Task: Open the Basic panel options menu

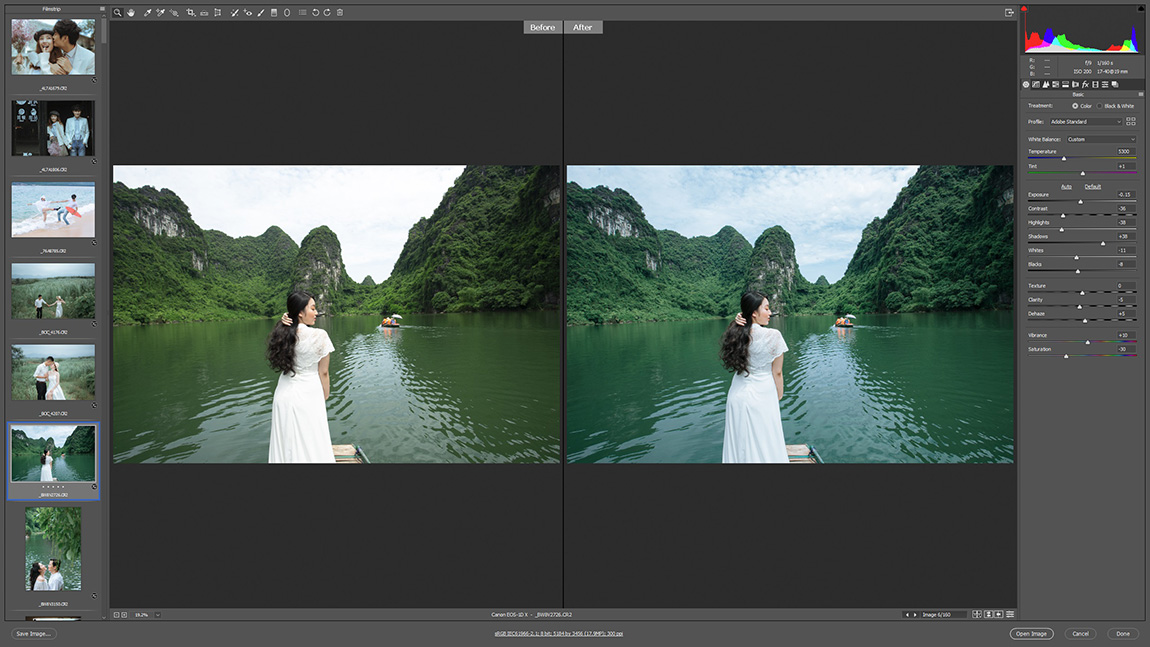Action: [x=1140, y=94]
